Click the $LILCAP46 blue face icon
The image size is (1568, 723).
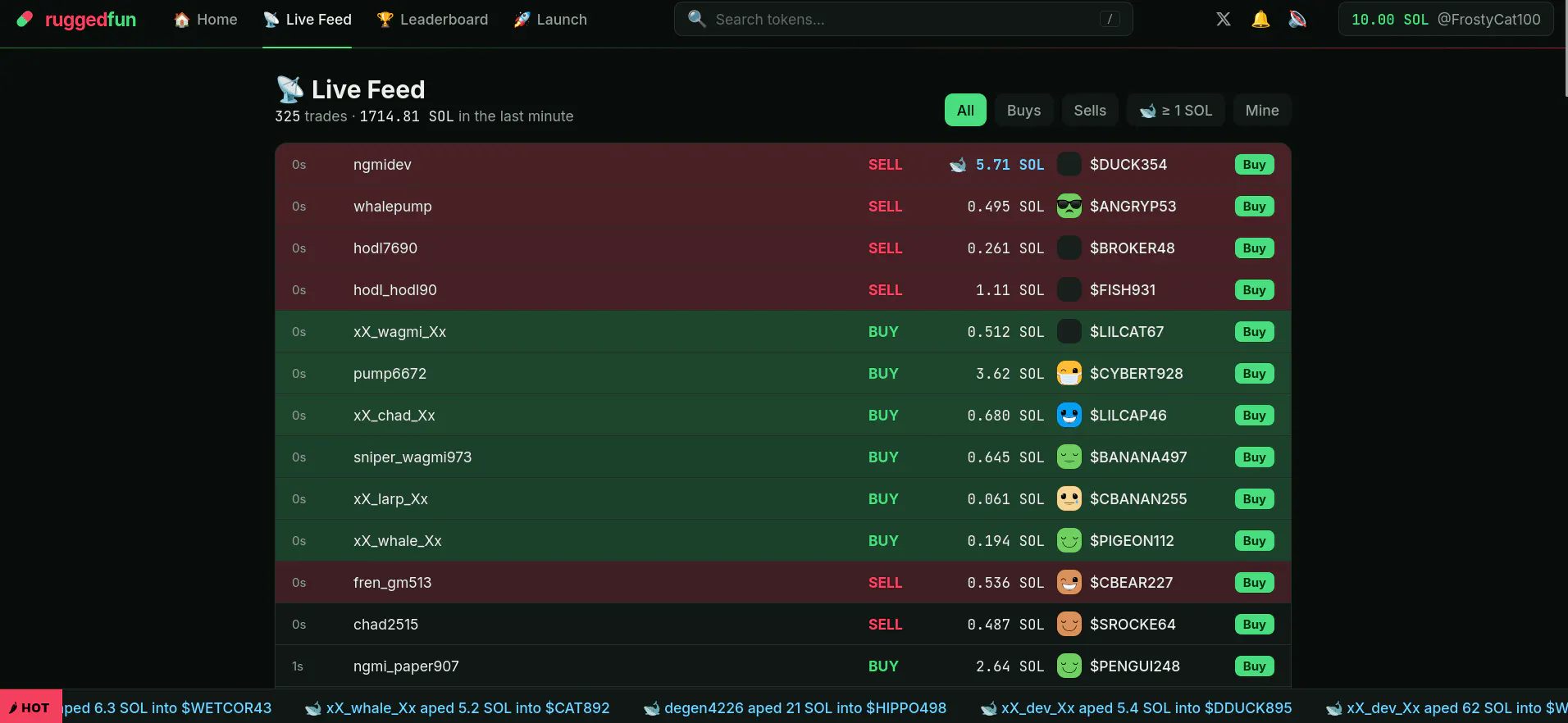[1069, 416]
